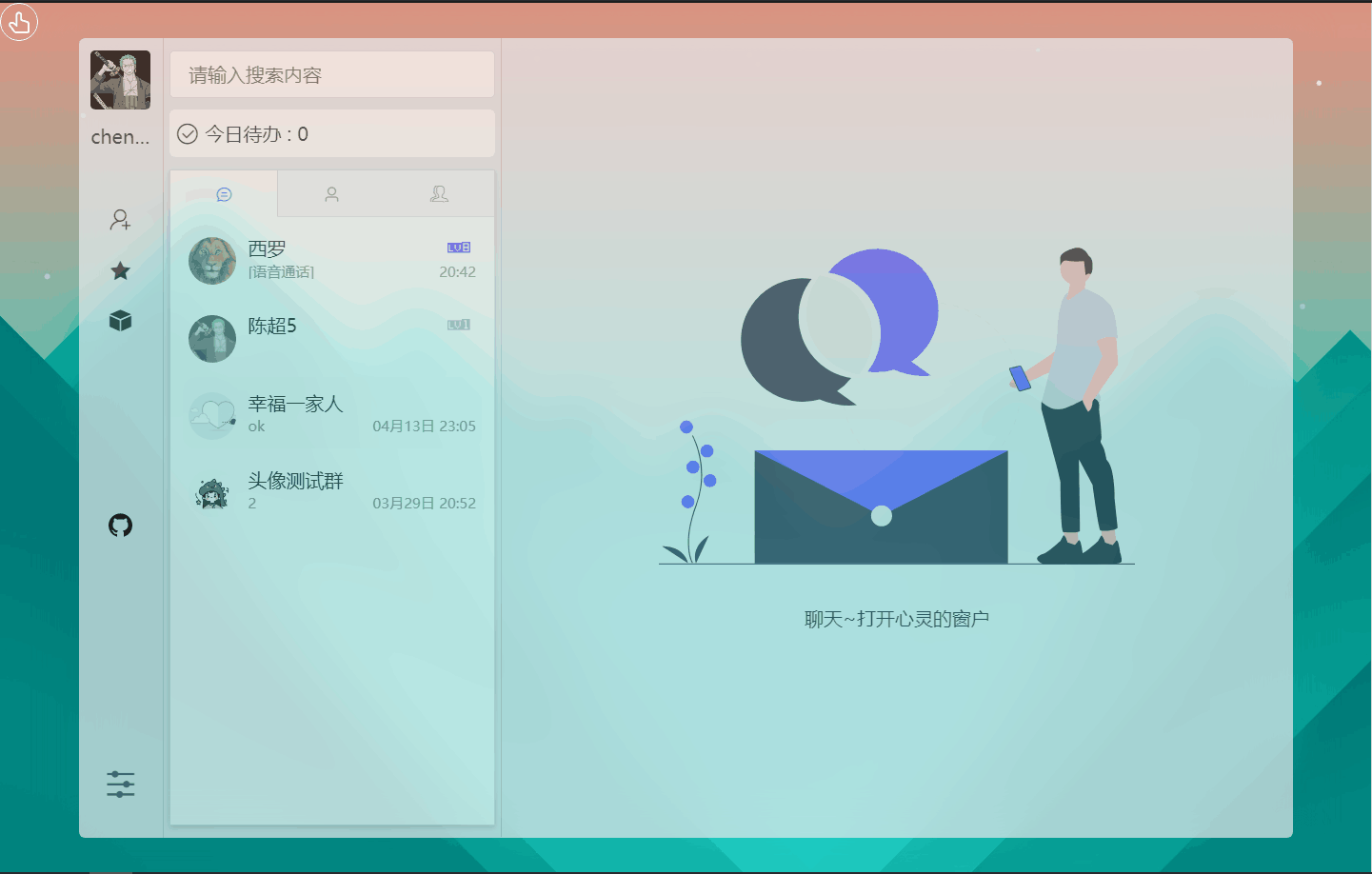The image size is (1372, 874).
Task: Open the 头像测试群 avatar
Action: 212,493
